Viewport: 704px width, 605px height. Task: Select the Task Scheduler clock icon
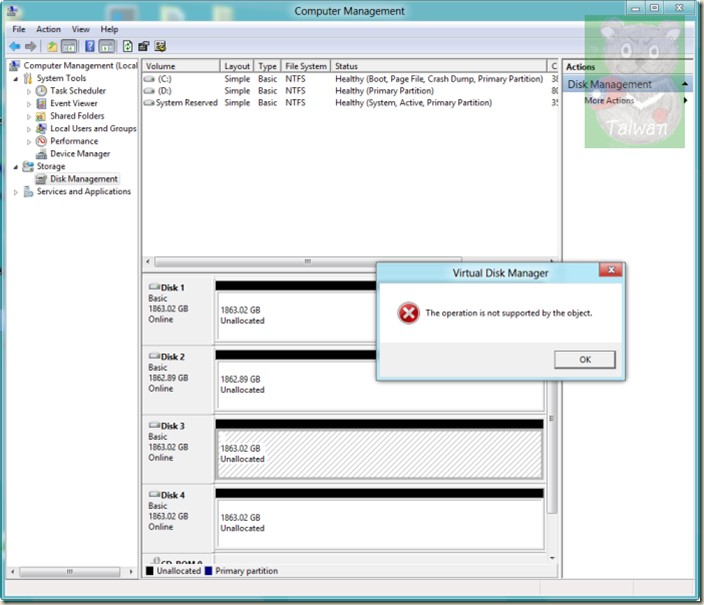(41, 91)
